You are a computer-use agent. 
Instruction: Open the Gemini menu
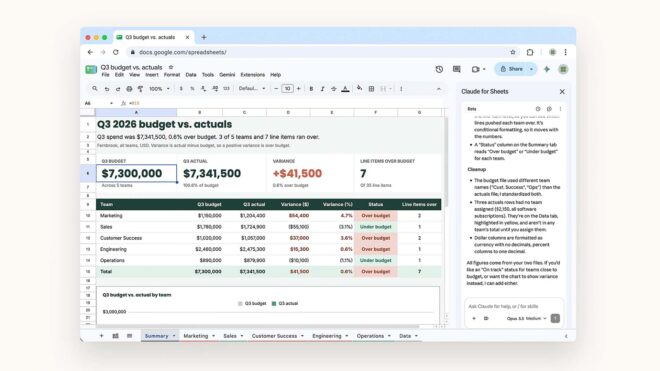click(227, 75)
